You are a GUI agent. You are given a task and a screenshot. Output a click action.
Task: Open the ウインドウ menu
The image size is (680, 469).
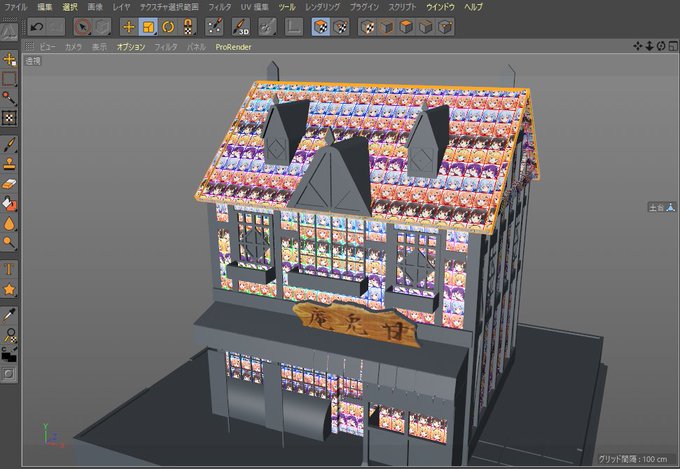(x=440, y=7)
